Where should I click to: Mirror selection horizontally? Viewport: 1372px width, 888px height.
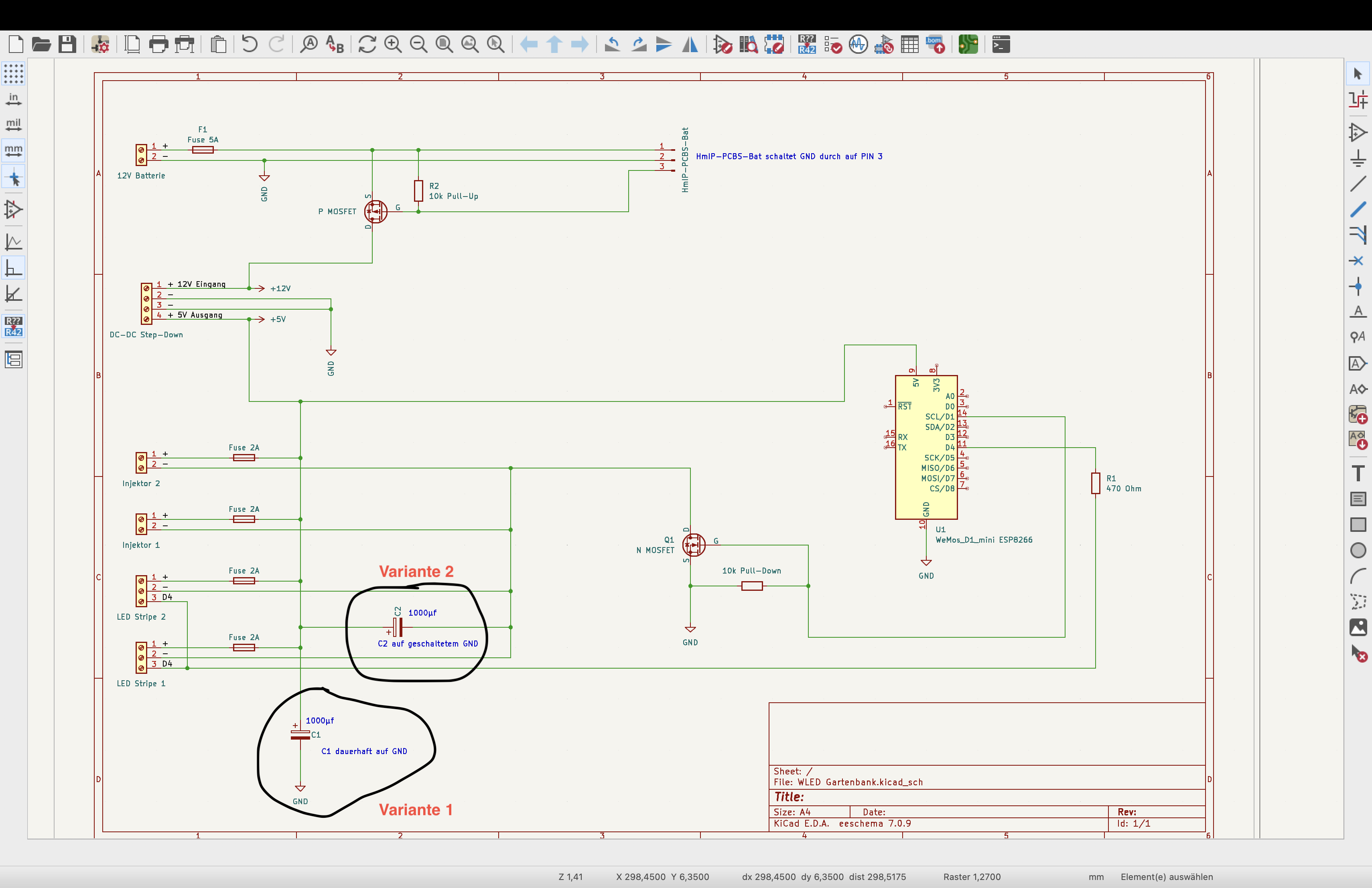click(x=690, y=45)
